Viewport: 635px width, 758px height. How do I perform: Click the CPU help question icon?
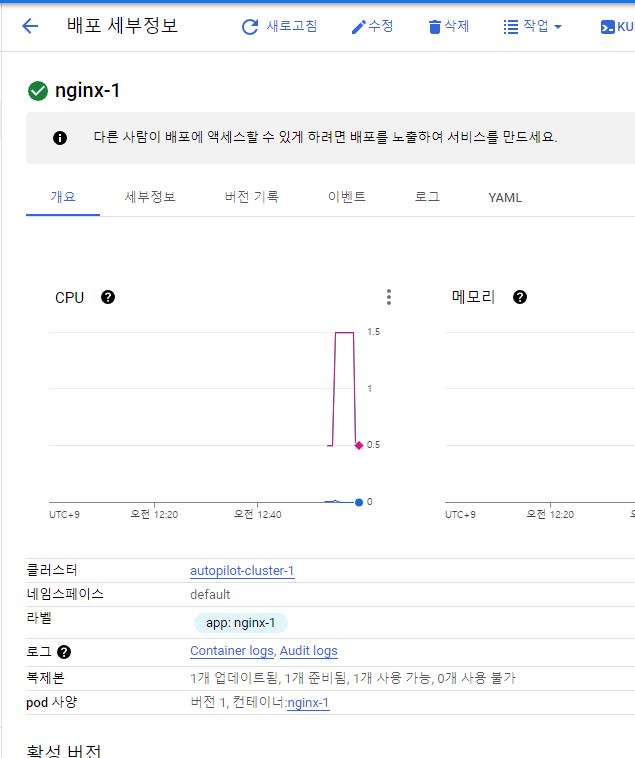[x=108, y=297]
